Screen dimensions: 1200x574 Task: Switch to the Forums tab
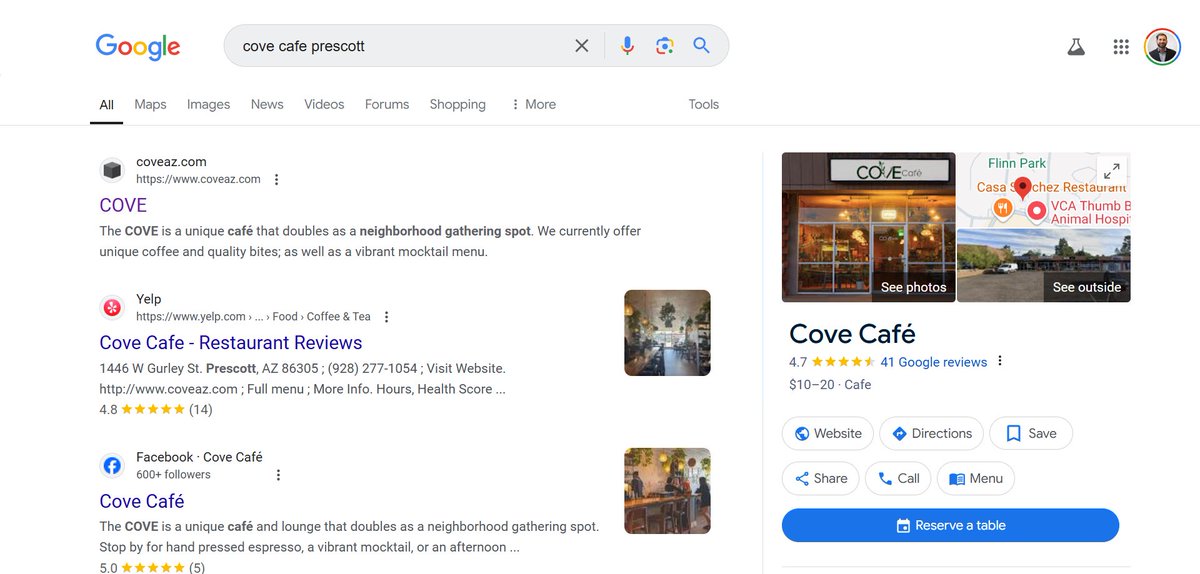tap(387, 104)
